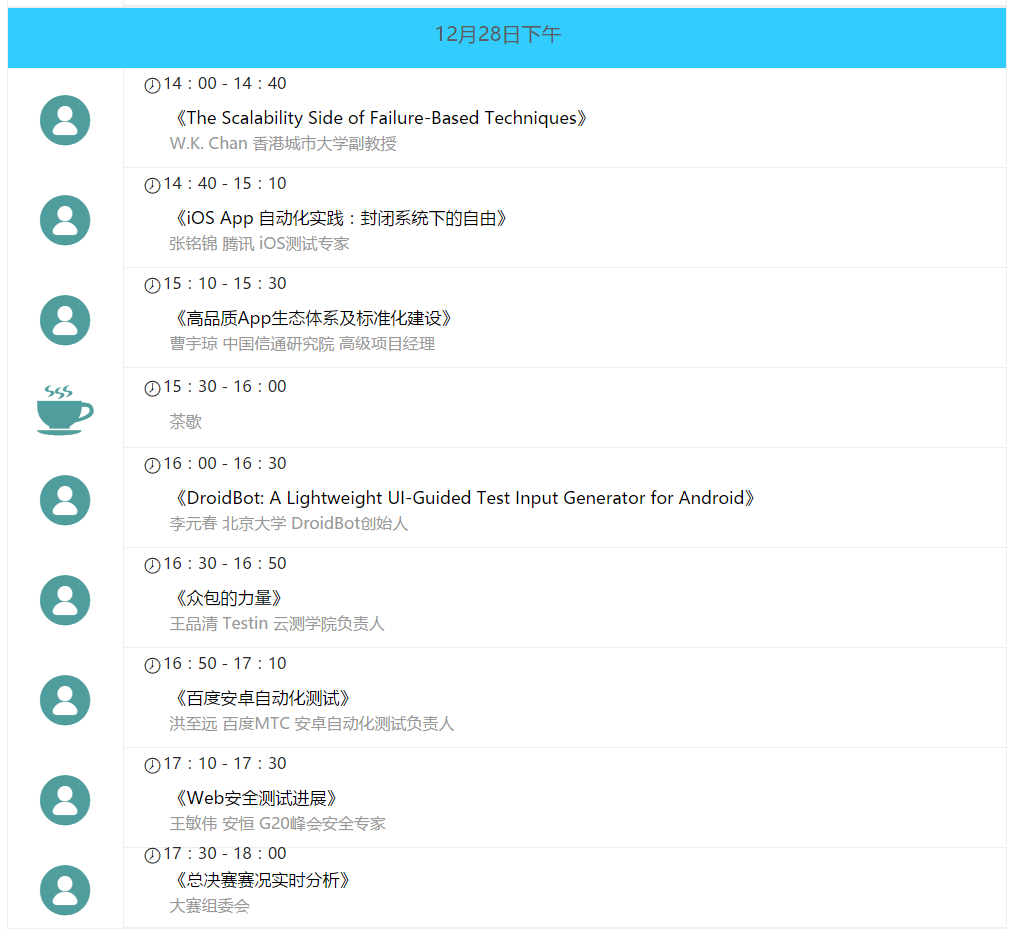The image size is (1026, 937).
Task: Click the time text '17 : 10 - 17 : 30'
Action: [x=225, y=764]
